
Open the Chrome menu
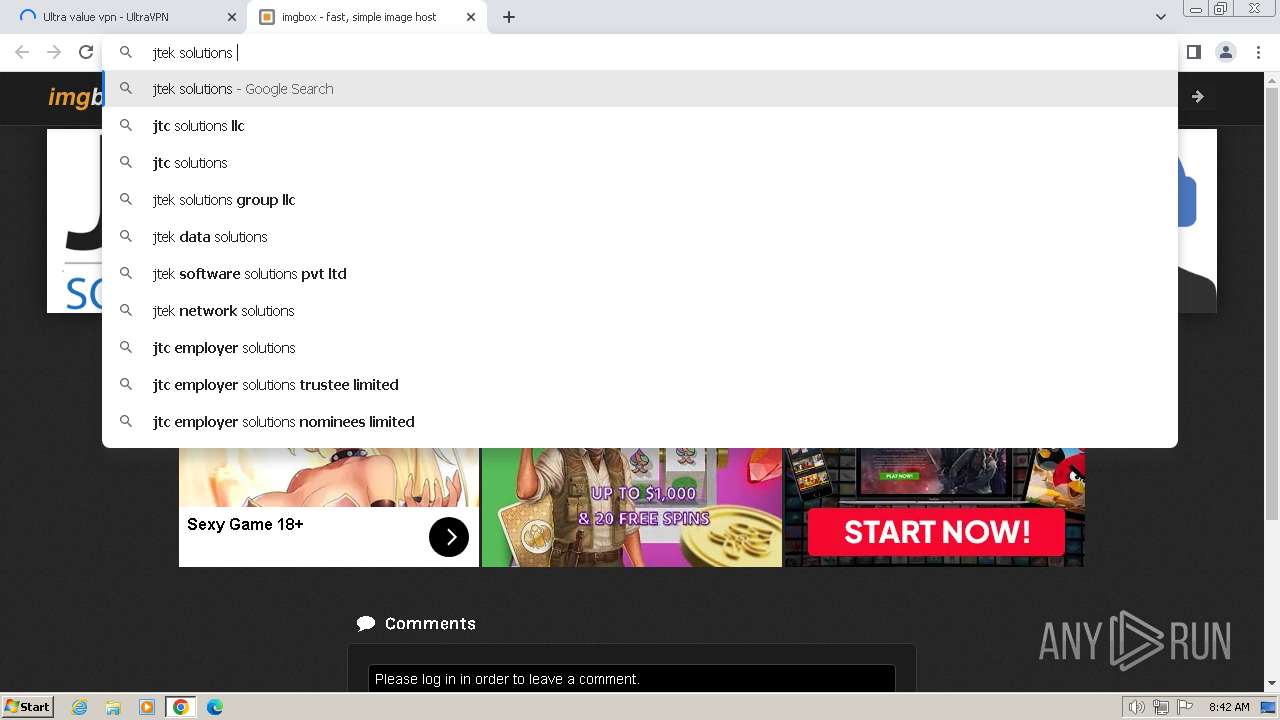[x=1258, y=52]
